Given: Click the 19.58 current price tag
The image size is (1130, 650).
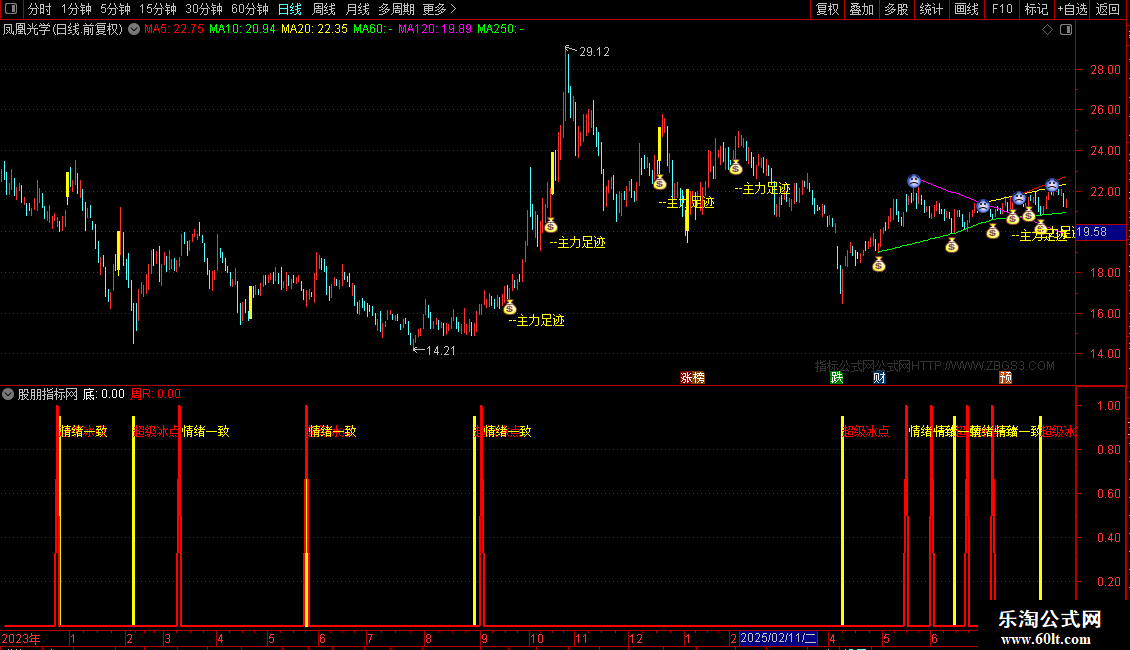Looking at the screenshot, I should coord(1100,232).
